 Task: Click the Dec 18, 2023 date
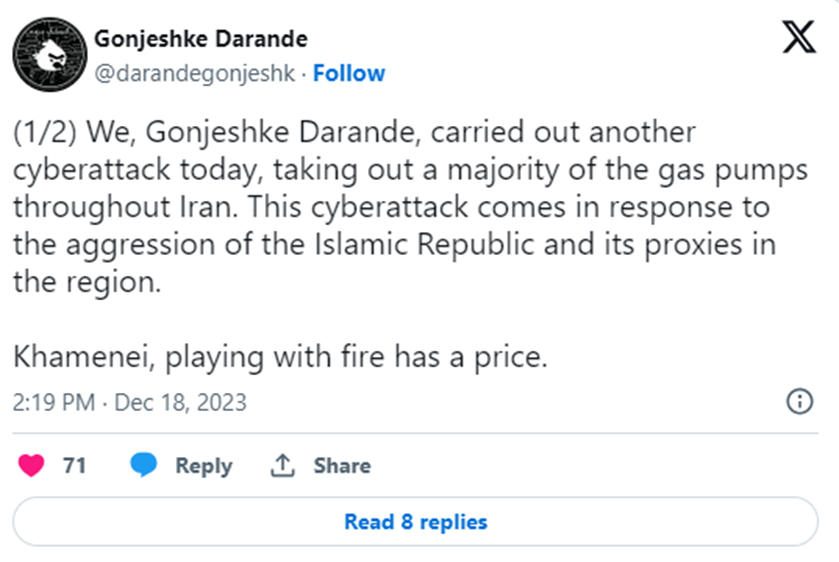(x=180, y=403)
